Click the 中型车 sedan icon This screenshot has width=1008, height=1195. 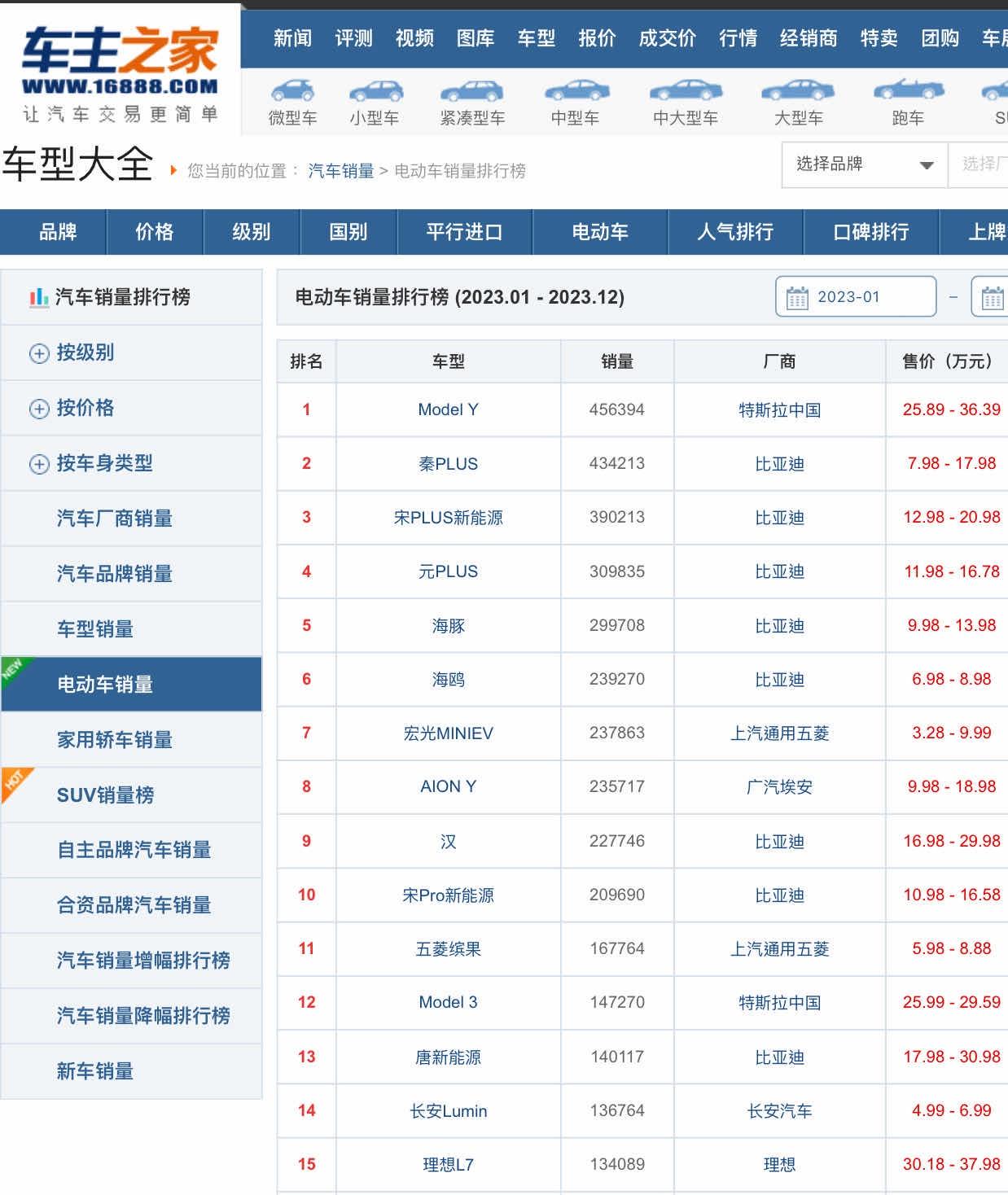click(576, 91)
